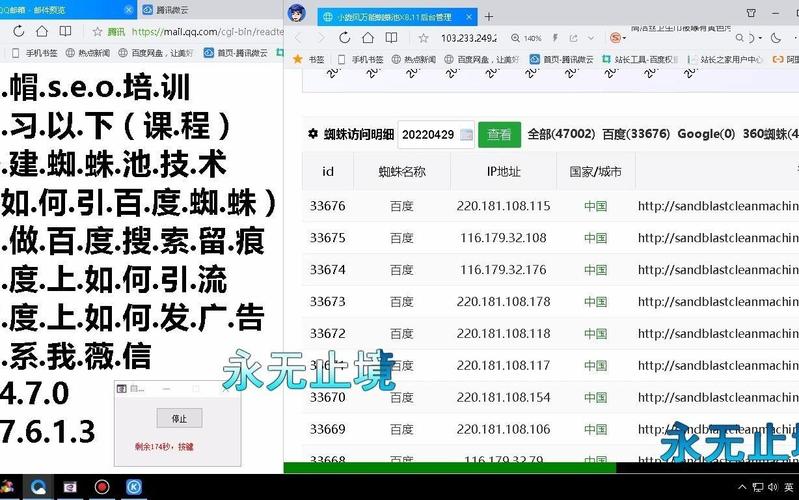This screenshot has width=799, height=500.
Task: Click the user avatar icon in the right browser
Action: coord(297,15)
